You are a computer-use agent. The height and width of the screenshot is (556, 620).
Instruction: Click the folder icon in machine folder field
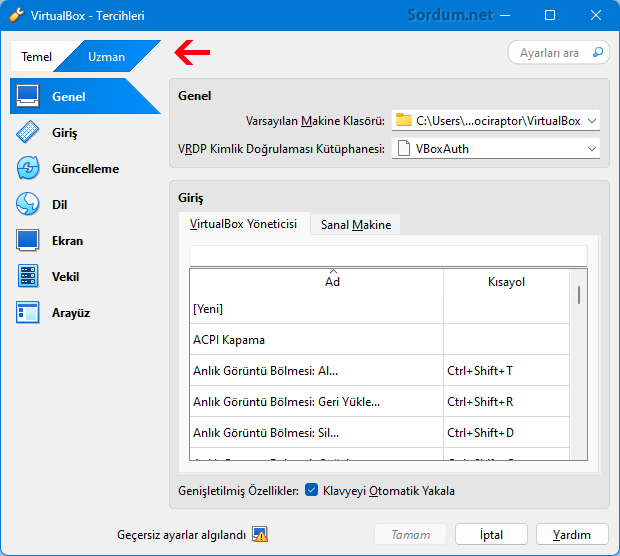coord(403,120)
